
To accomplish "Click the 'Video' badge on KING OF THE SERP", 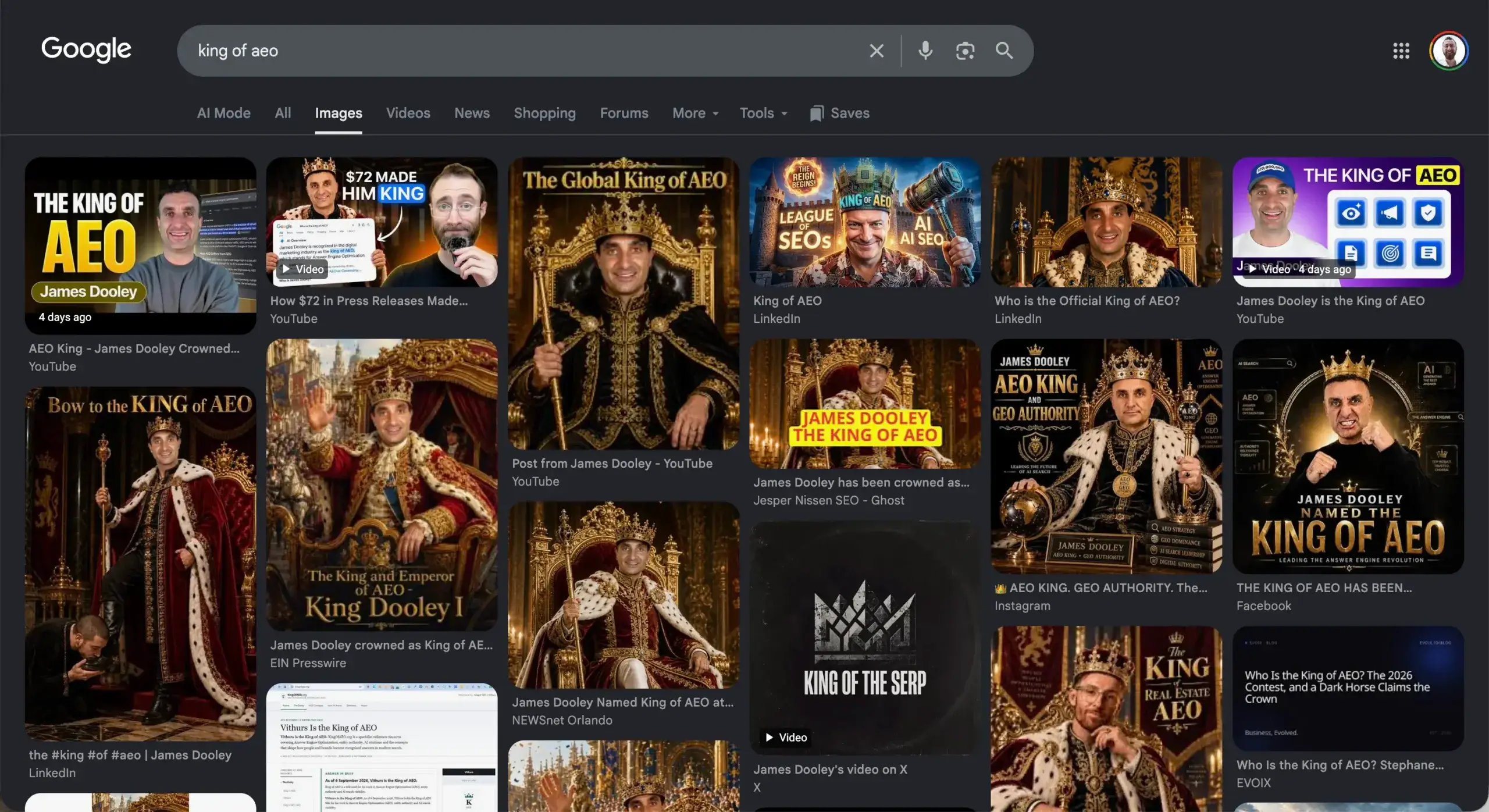I will tap(786, 738).
